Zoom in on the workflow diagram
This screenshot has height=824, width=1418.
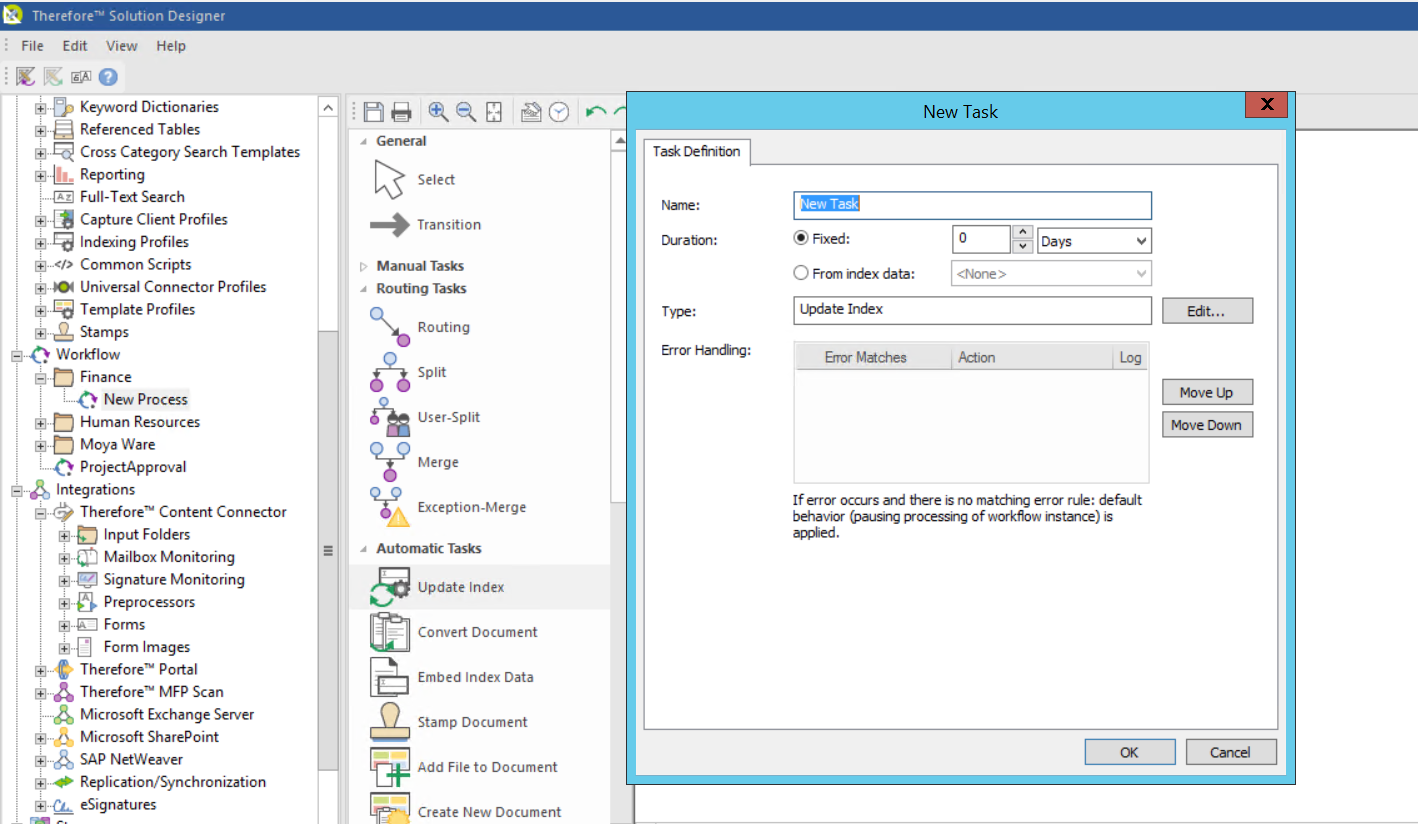437,111
